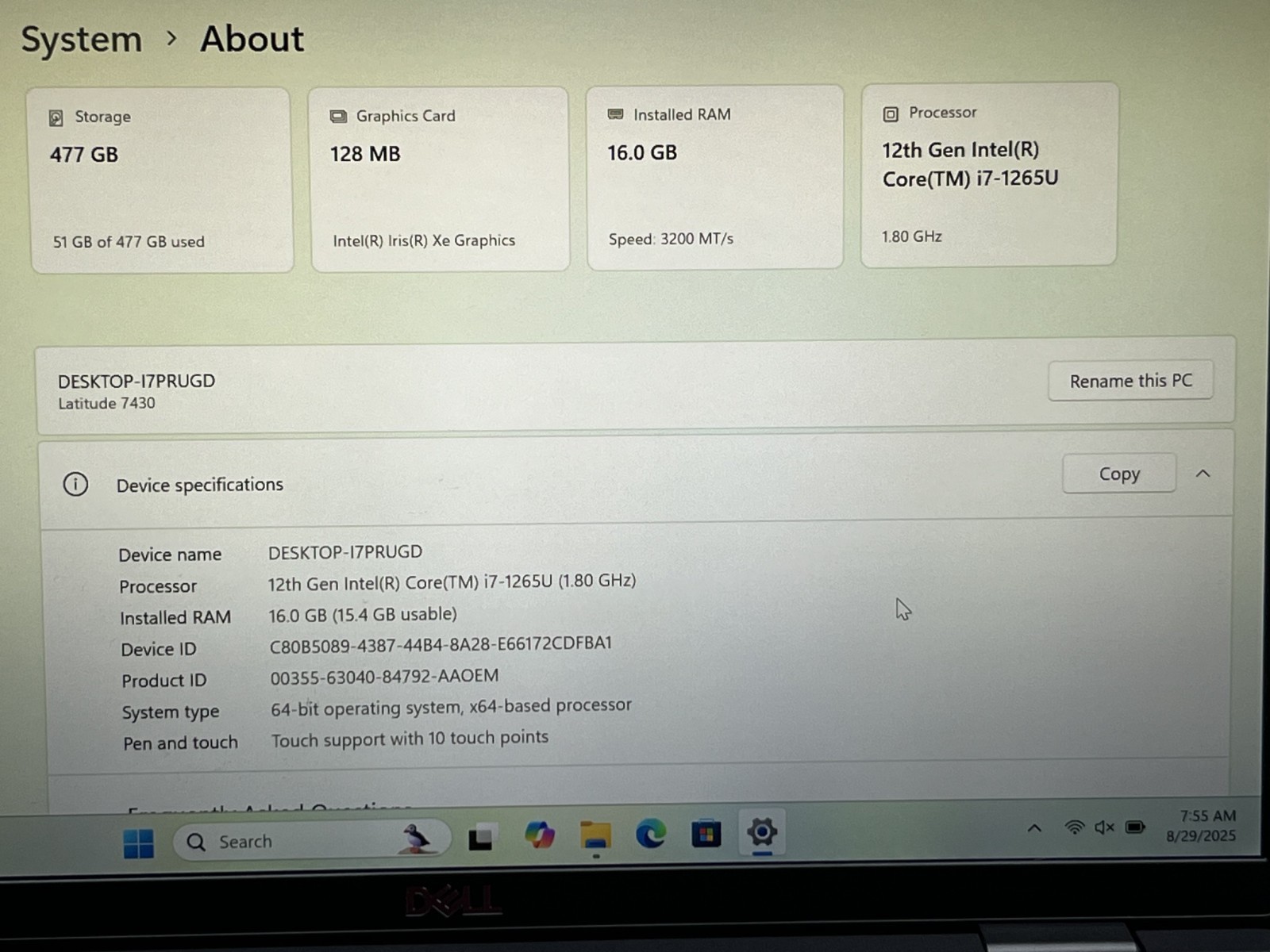Screen dimensions: 1270x952
Task: Show hidden system tray icons
Action: click(x=1034, y=828)
